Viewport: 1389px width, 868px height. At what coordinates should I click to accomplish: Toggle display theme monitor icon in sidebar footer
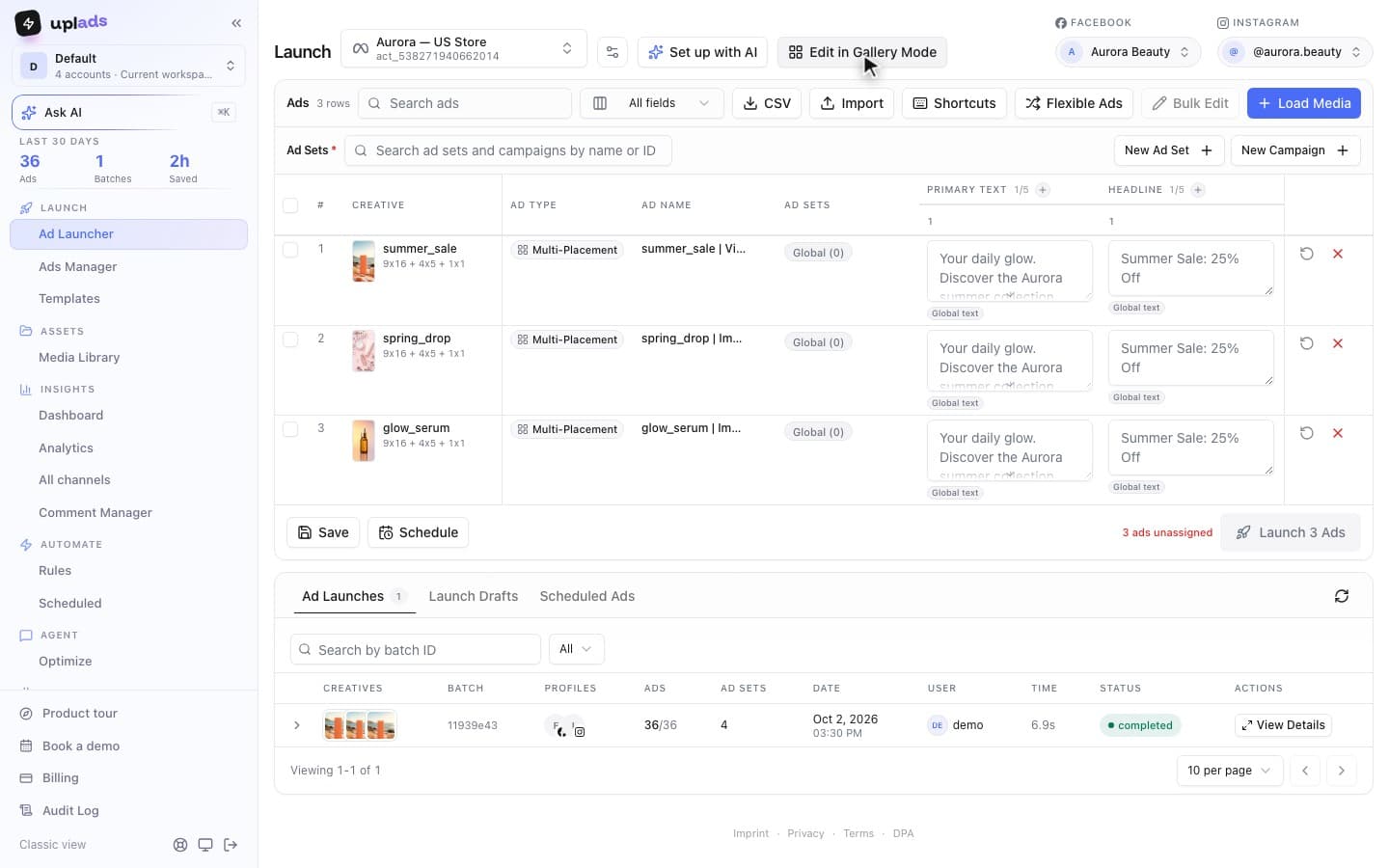coord(205,845)
